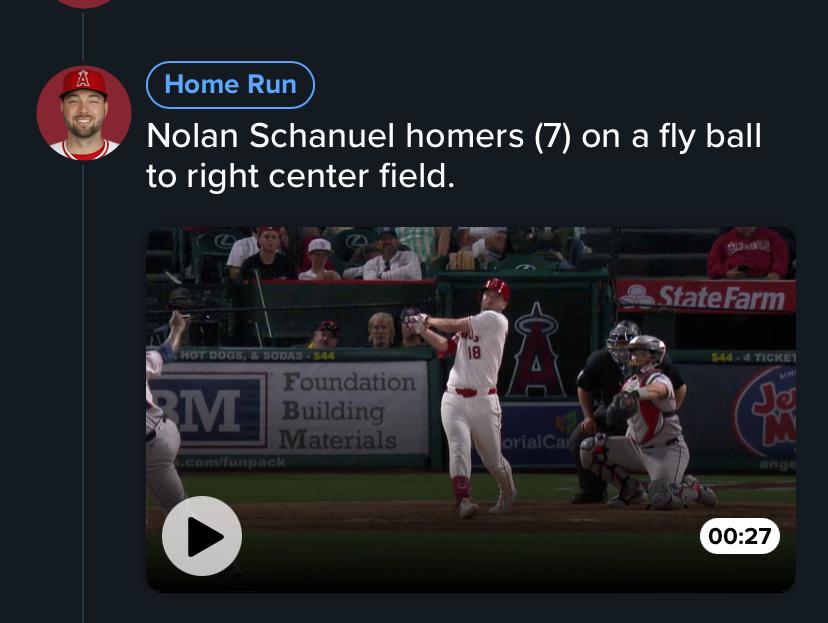Click the batter's red helmet in the video
This screenshot has width=828, height=623.
[495, 290]
